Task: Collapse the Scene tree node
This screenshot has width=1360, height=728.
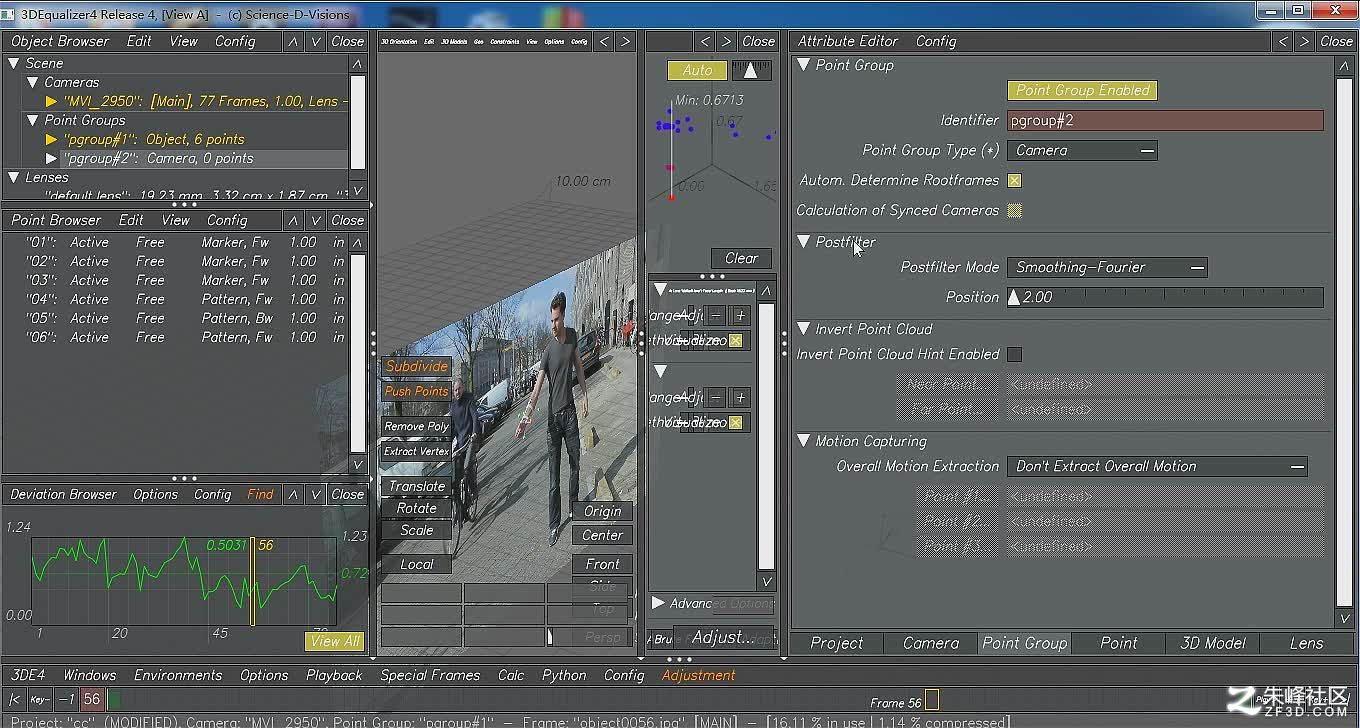Action: point(14,63)
